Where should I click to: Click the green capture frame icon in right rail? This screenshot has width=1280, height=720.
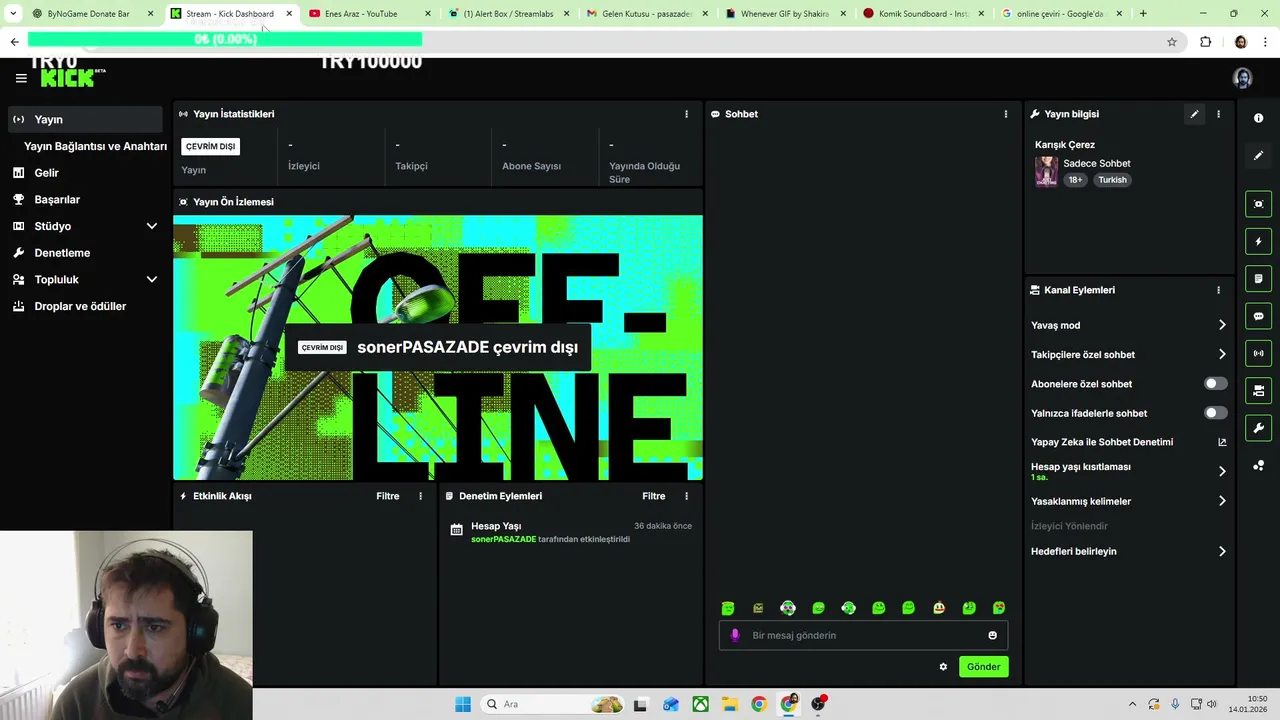point(1258,204)
